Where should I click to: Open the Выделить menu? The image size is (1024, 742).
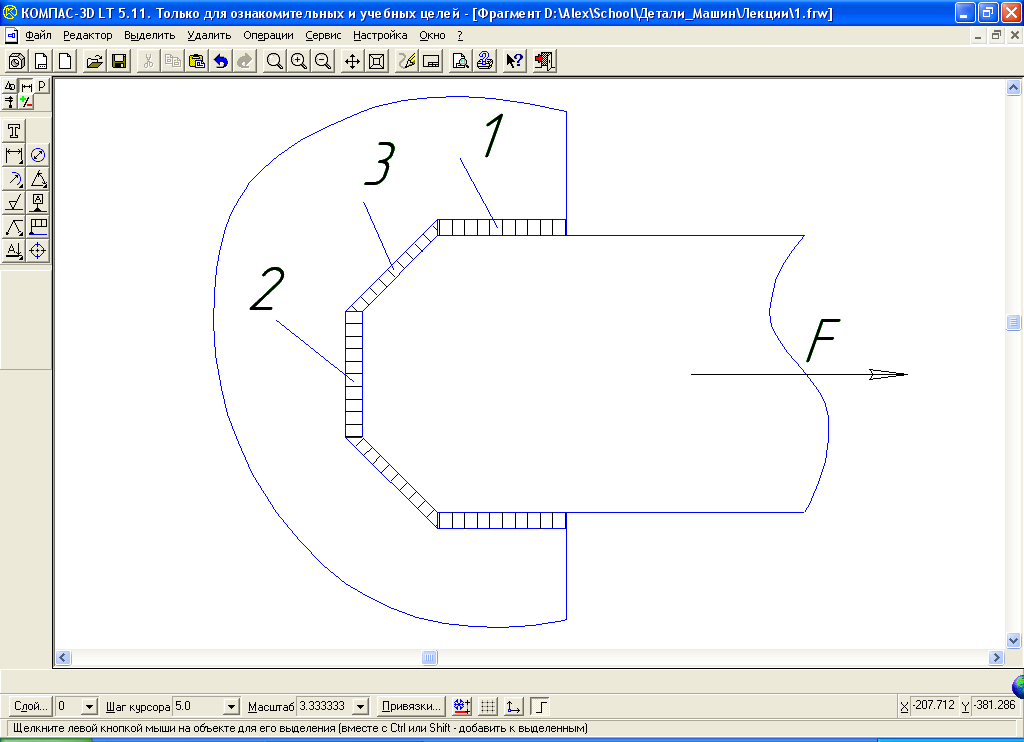click(150, 35)
